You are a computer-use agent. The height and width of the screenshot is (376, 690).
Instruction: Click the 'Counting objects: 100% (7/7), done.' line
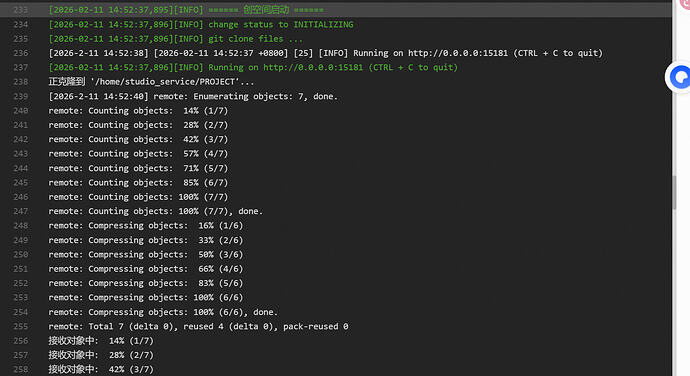[155, 211]
